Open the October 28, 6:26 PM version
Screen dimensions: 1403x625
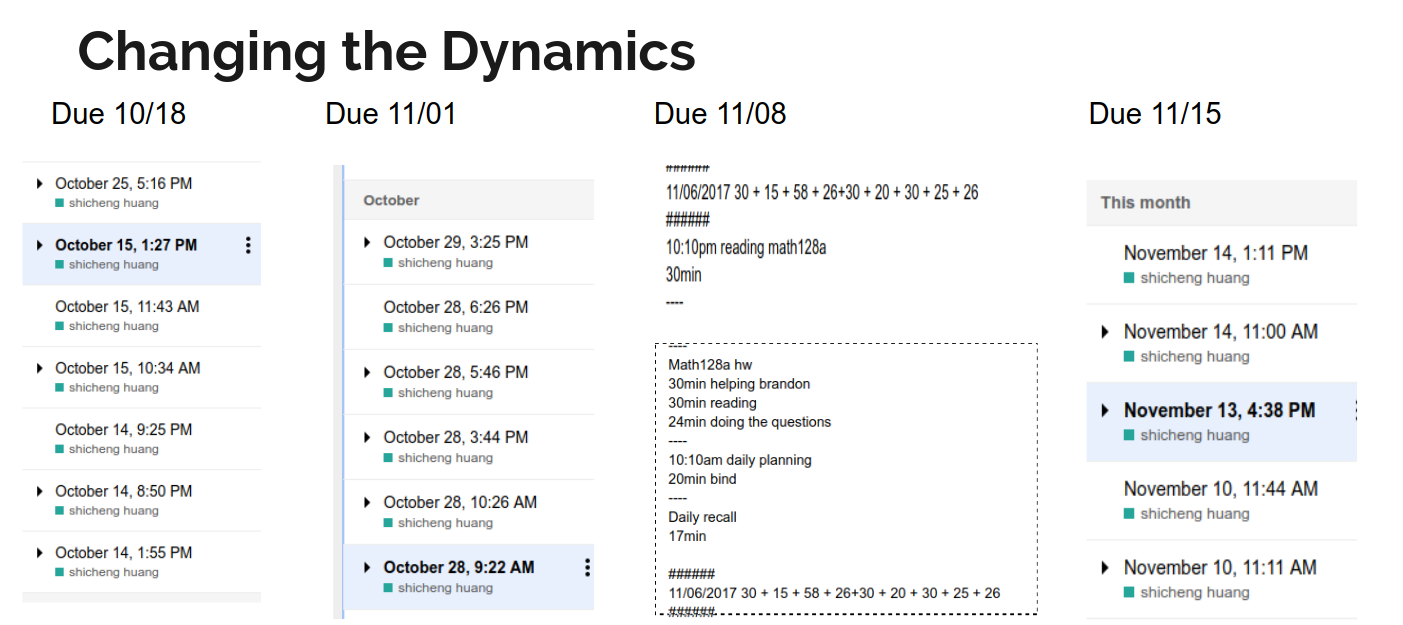[469, 317]
